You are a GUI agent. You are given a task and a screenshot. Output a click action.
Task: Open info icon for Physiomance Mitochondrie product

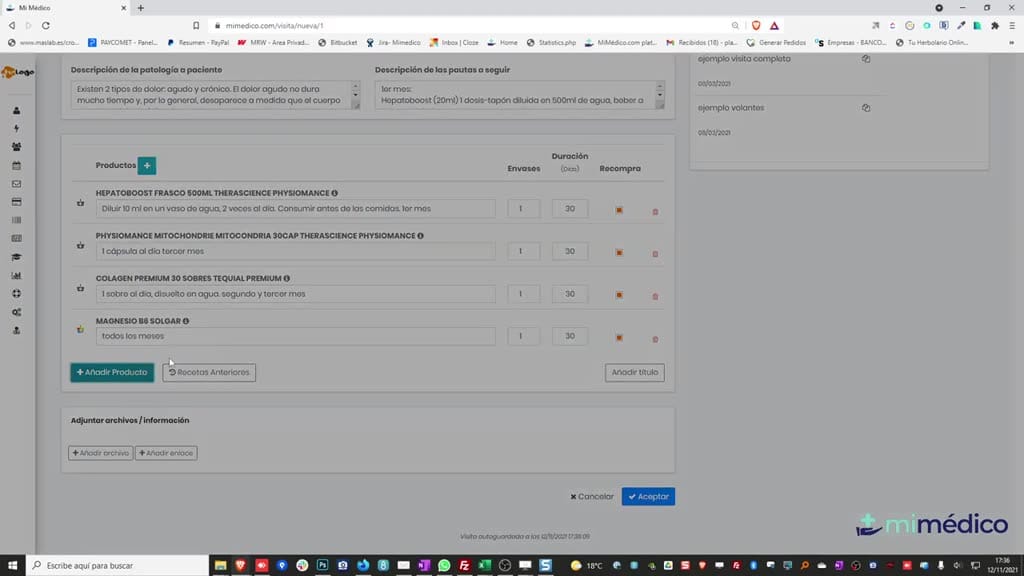point(421,236)
